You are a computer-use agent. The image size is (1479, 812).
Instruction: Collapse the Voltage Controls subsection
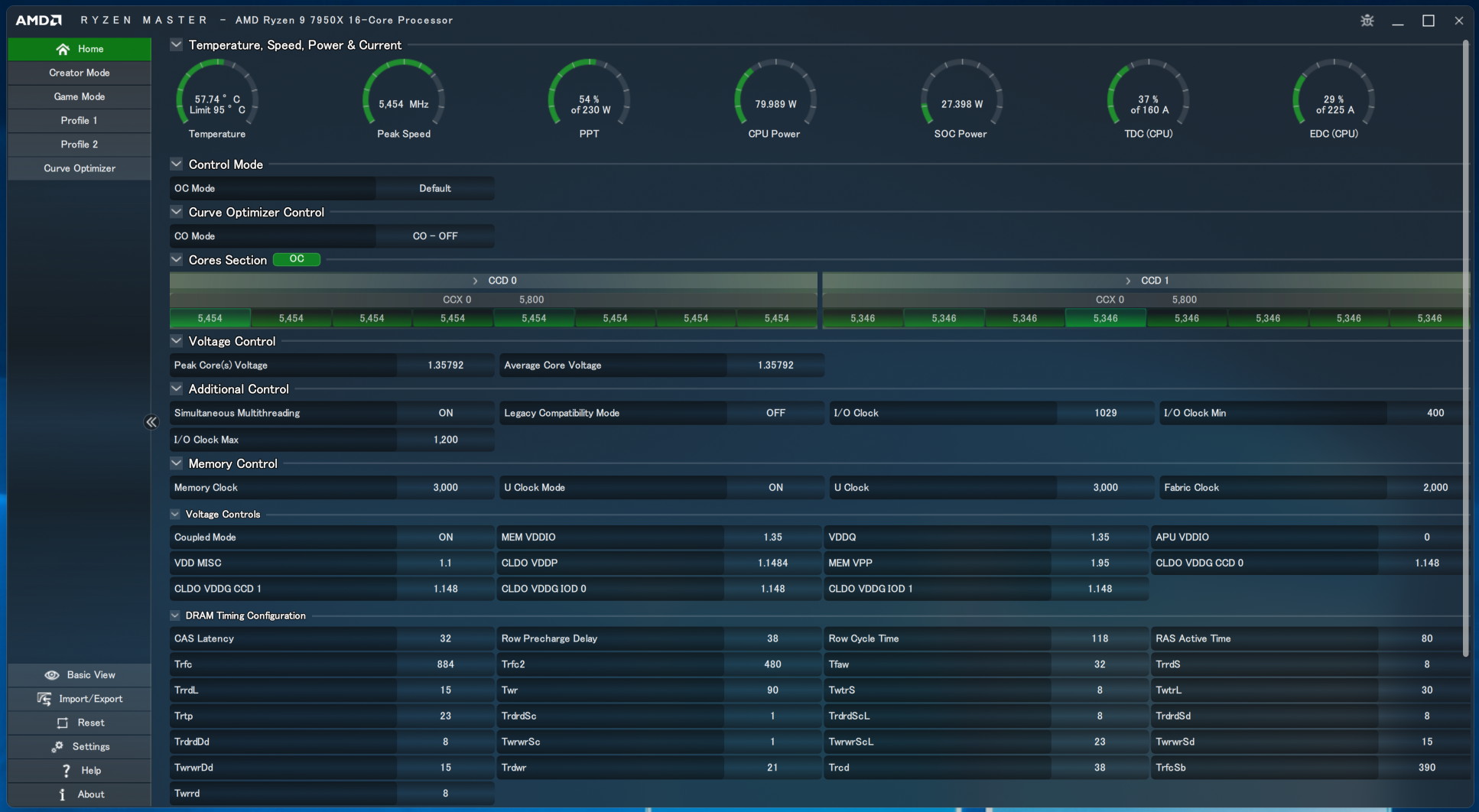tap(175, 514)
